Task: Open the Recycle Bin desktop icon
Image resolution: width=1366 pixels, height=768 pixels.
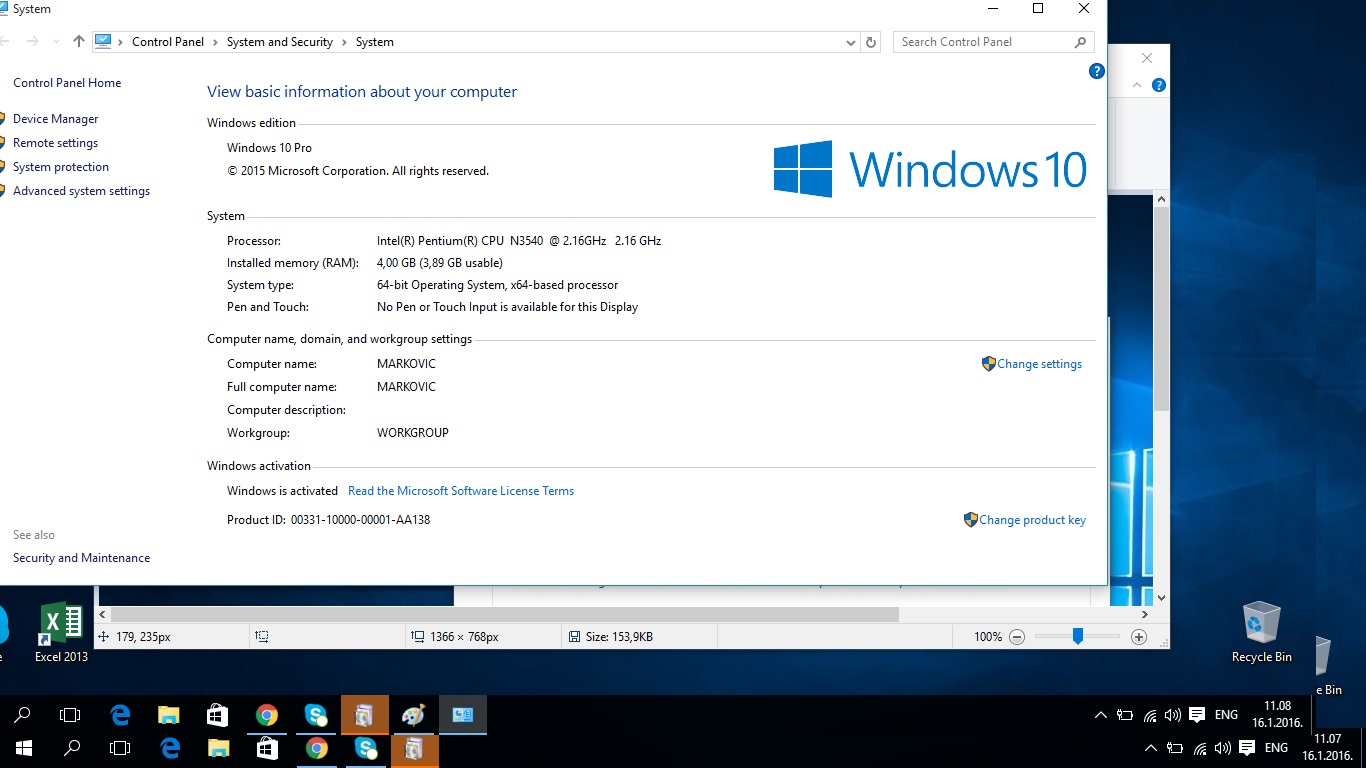Action: point(1261,633)
